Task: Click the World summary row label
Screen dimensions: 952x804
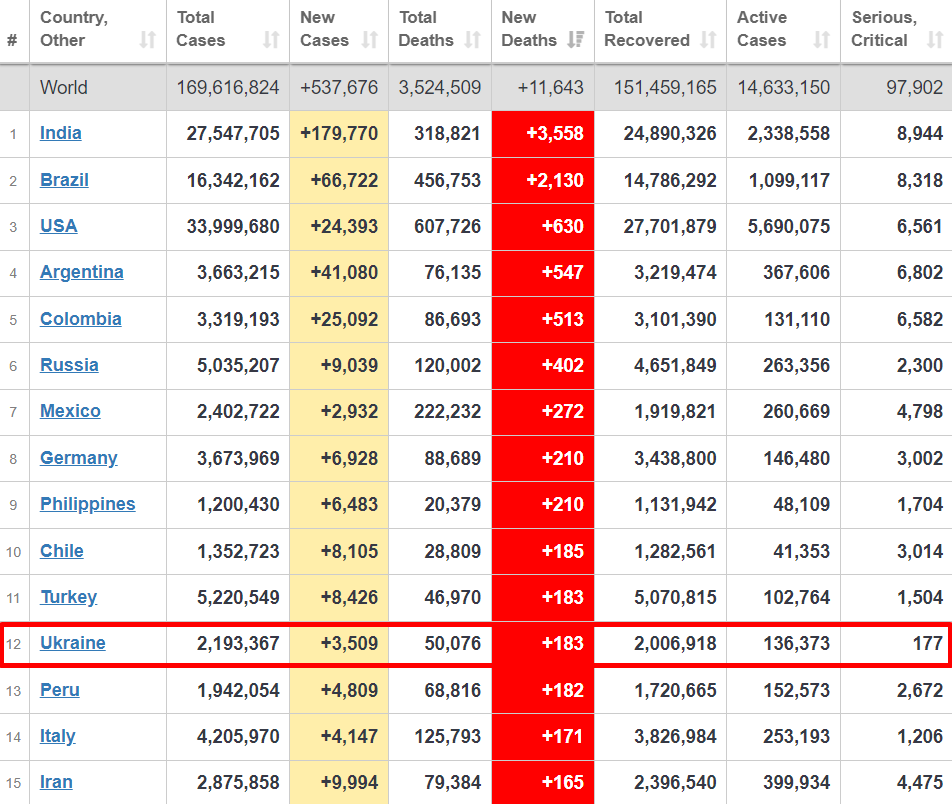Action: [x=63, y=88]
